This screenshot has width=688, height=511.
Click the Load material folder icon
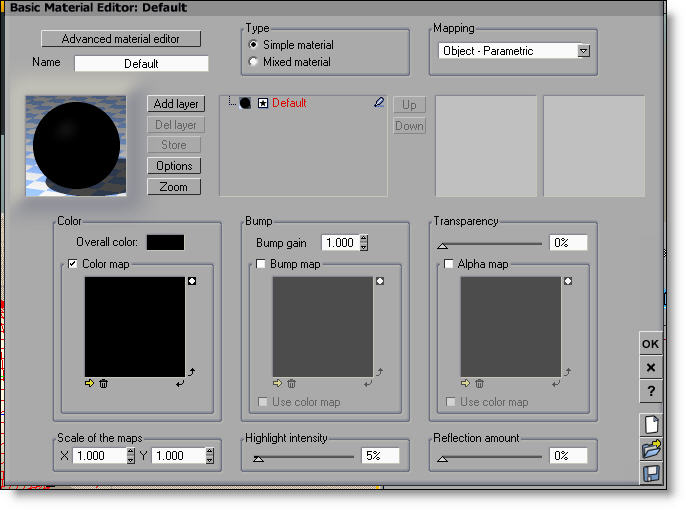click(650, 449)
